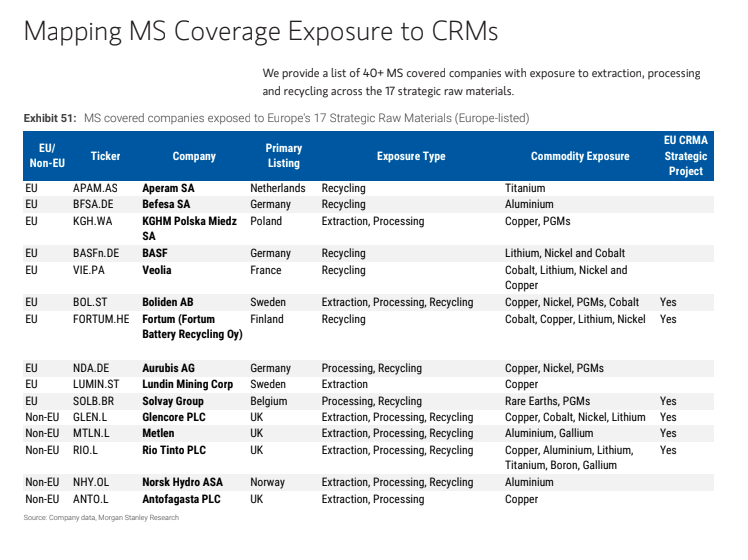Screen dimensions: 748x560
Task: Click 'Yes' in the Rio Tinto row
Action: pos(668,451)
